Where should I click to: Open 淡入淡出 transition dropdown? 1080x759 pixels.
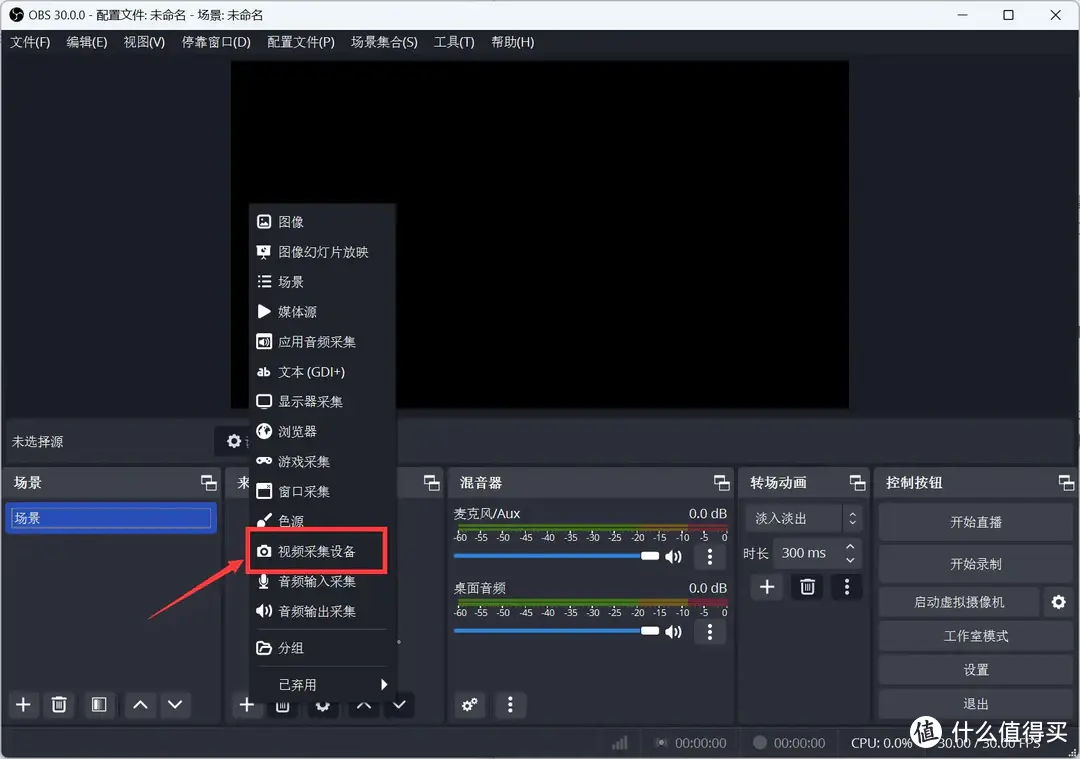pos(803,518)
